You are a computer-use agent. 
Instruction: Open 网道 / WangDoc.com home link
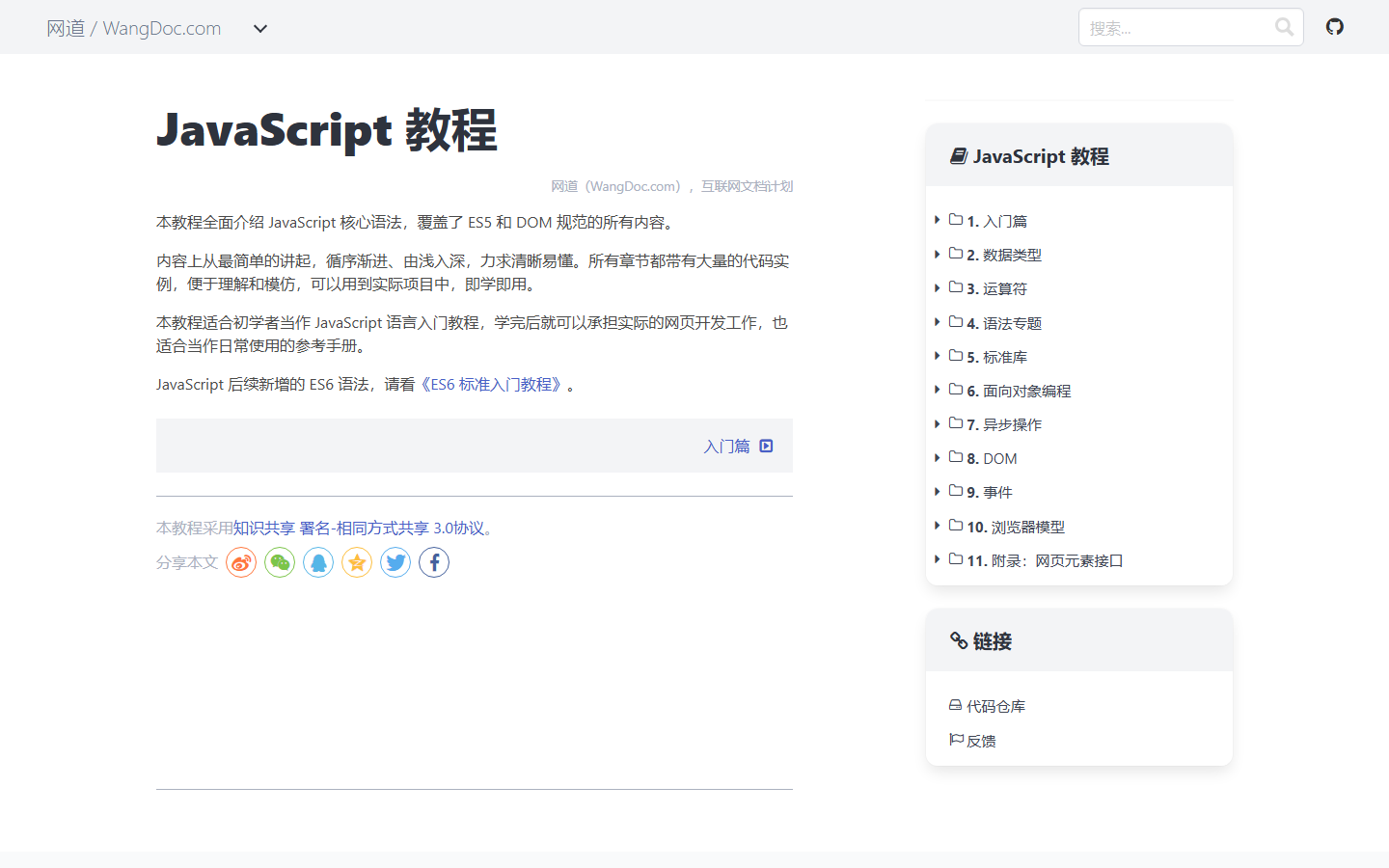pyautogui.click(x=134, y=28)
